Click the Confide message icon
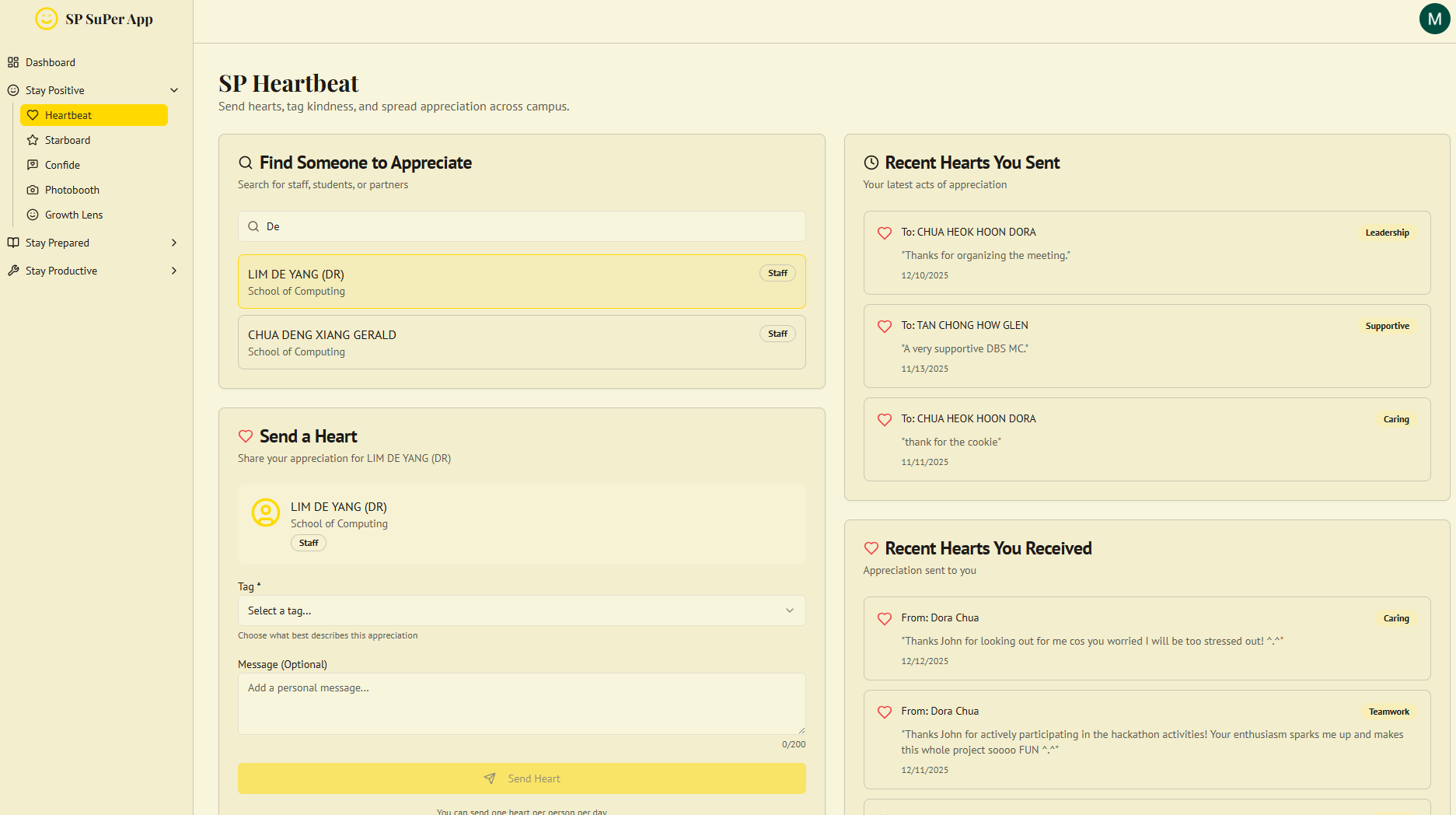 [33, 165]
